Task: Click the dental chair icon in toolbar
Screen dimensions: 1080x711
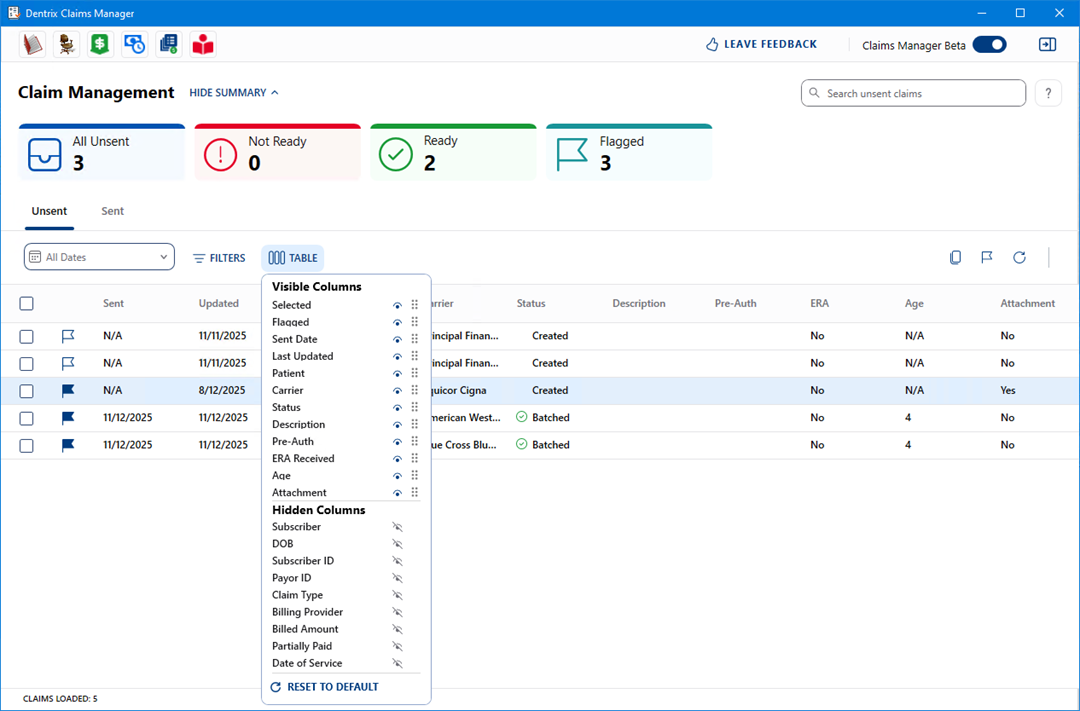Action: coord(66,44)
